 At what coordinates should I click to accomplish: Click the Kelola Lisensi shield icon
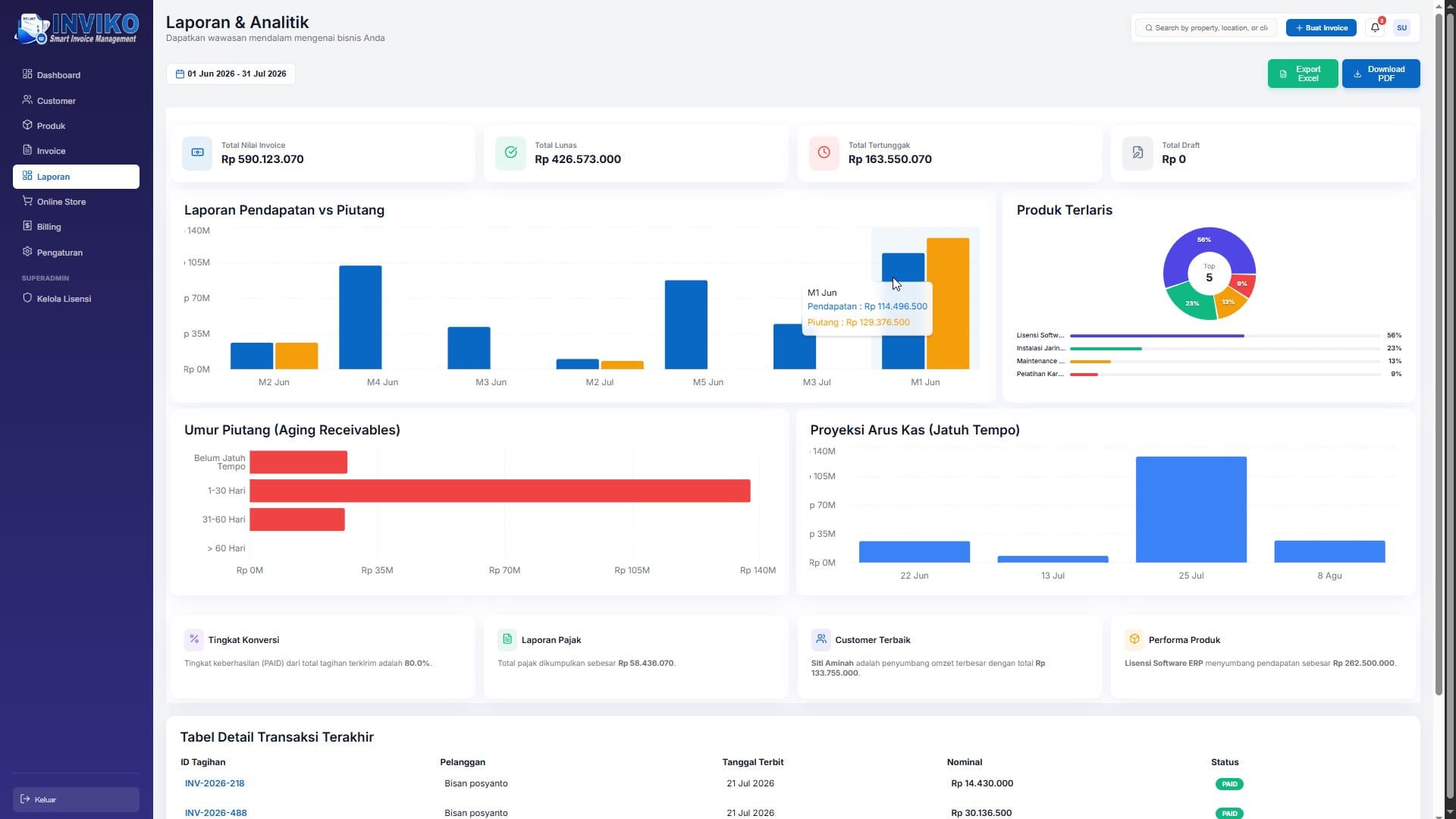click(x=27, y=298)
